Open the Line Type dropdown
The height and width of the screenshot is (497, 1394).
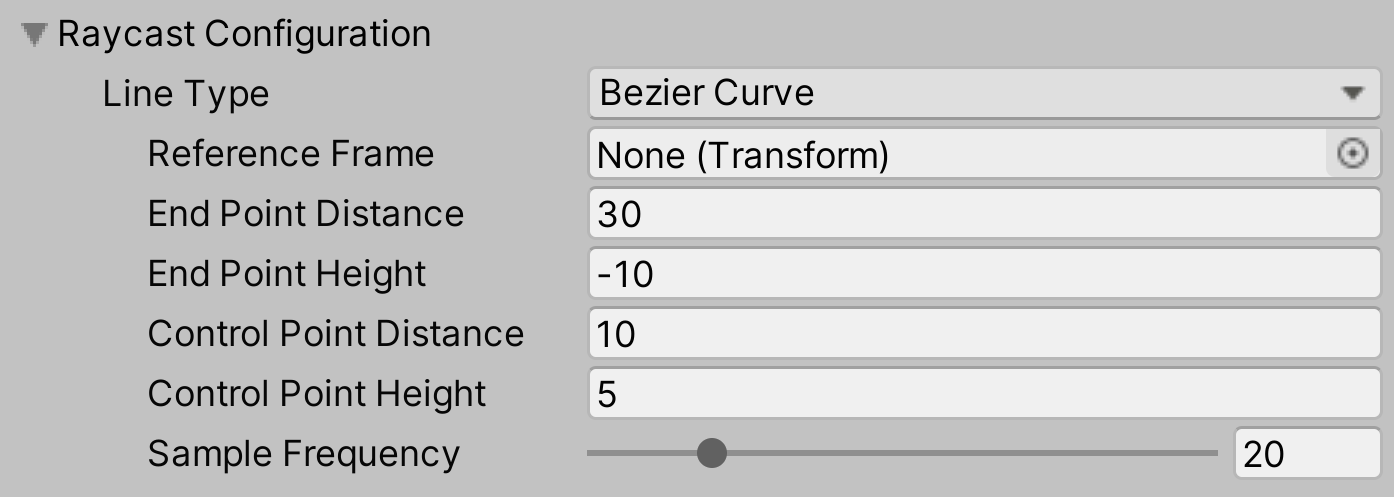click(x=960, y=93)
